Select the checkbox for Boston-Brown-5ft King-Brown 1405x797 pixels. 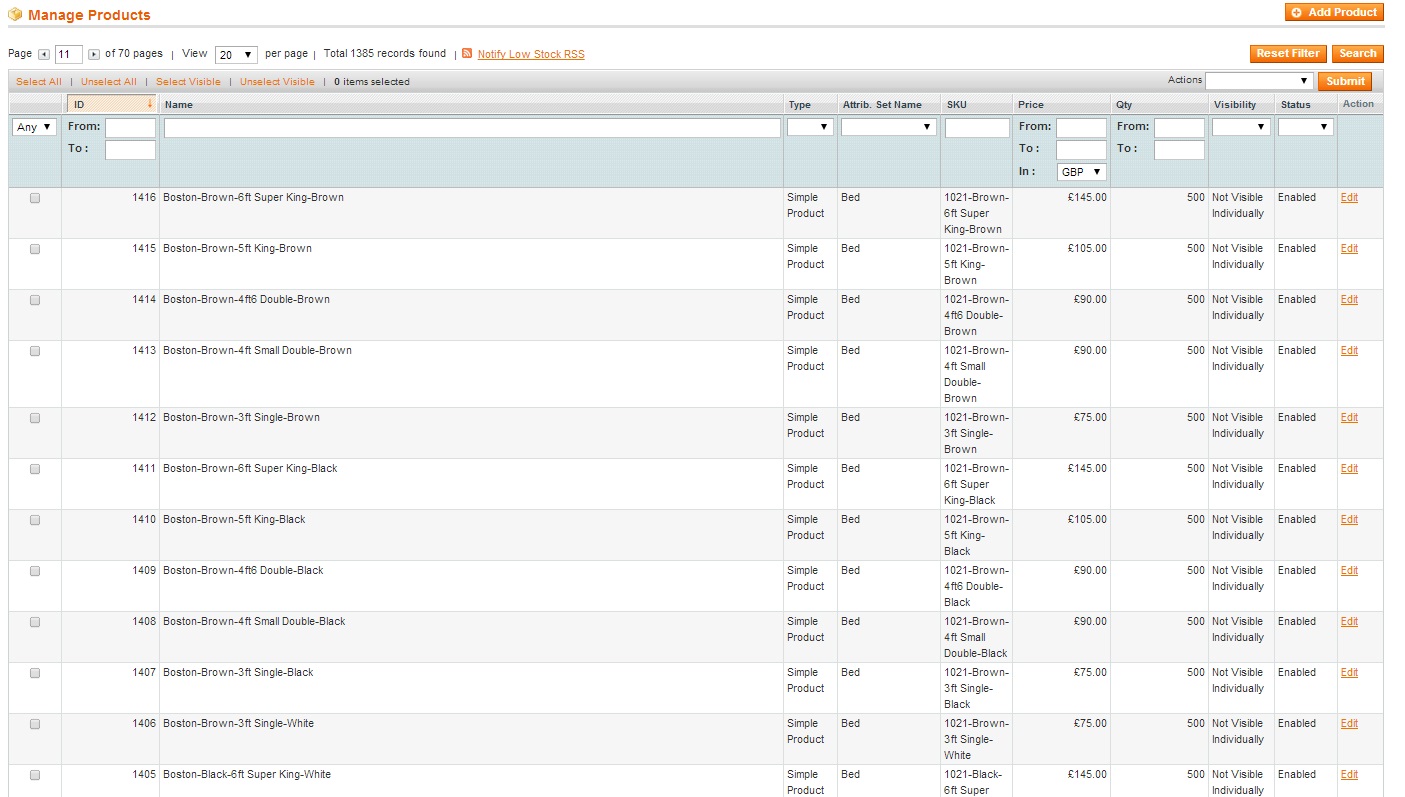coord(35,249)
